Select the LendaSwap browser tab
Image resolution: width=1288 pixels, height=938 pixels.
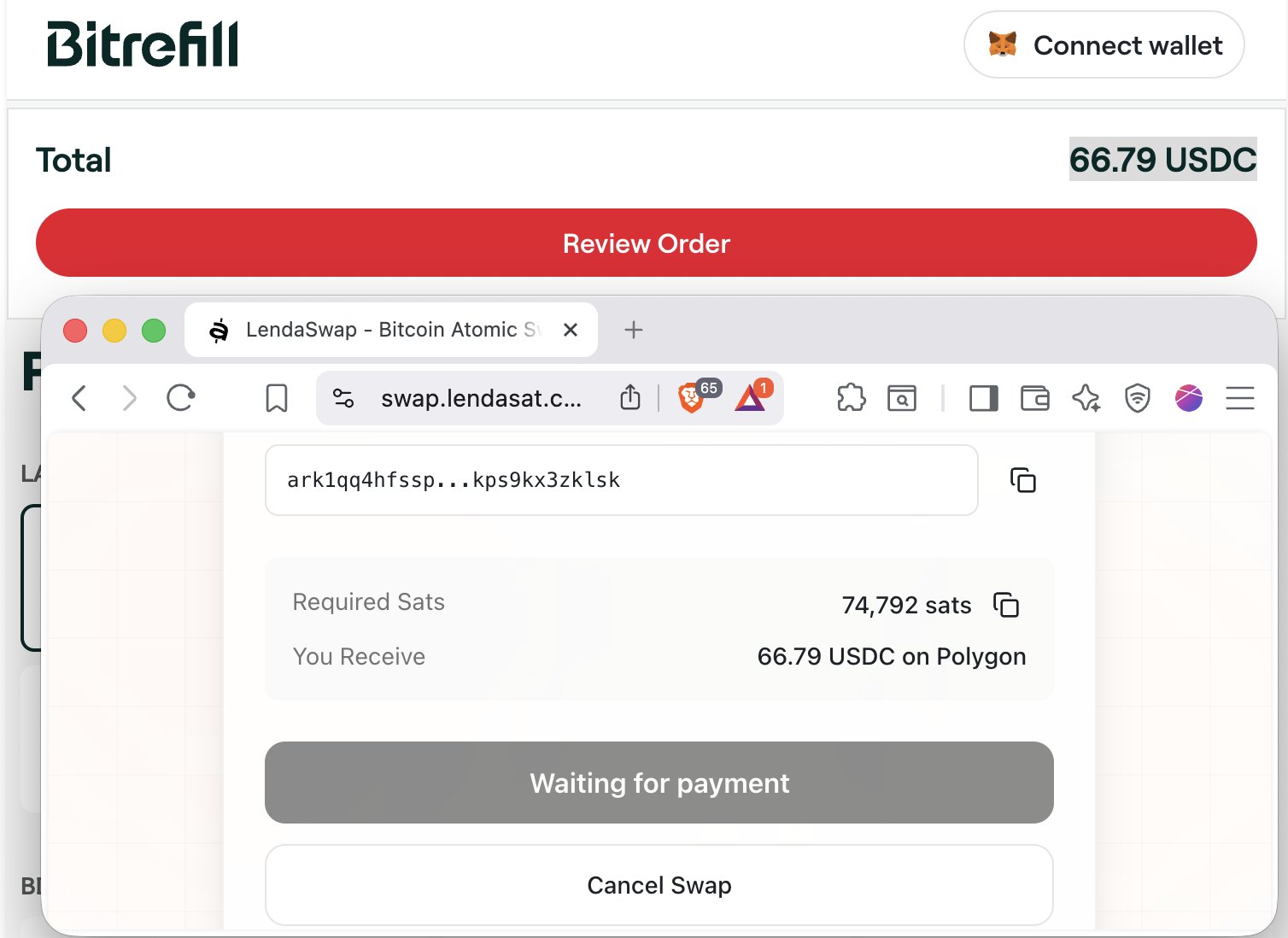367,330
